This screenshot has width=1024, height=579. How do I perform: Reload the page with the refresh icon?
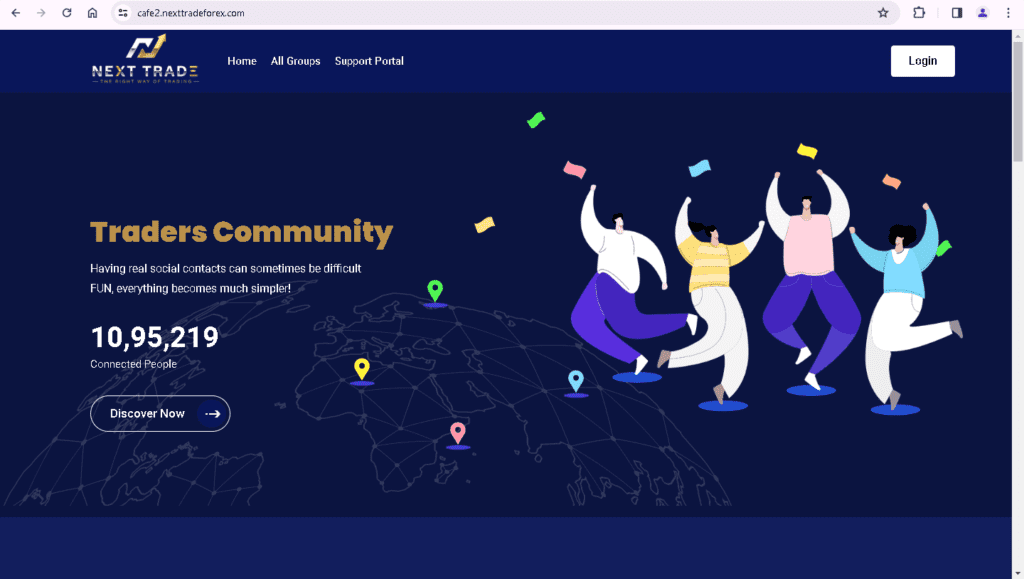pyautogui.click(x=67, y=13)
